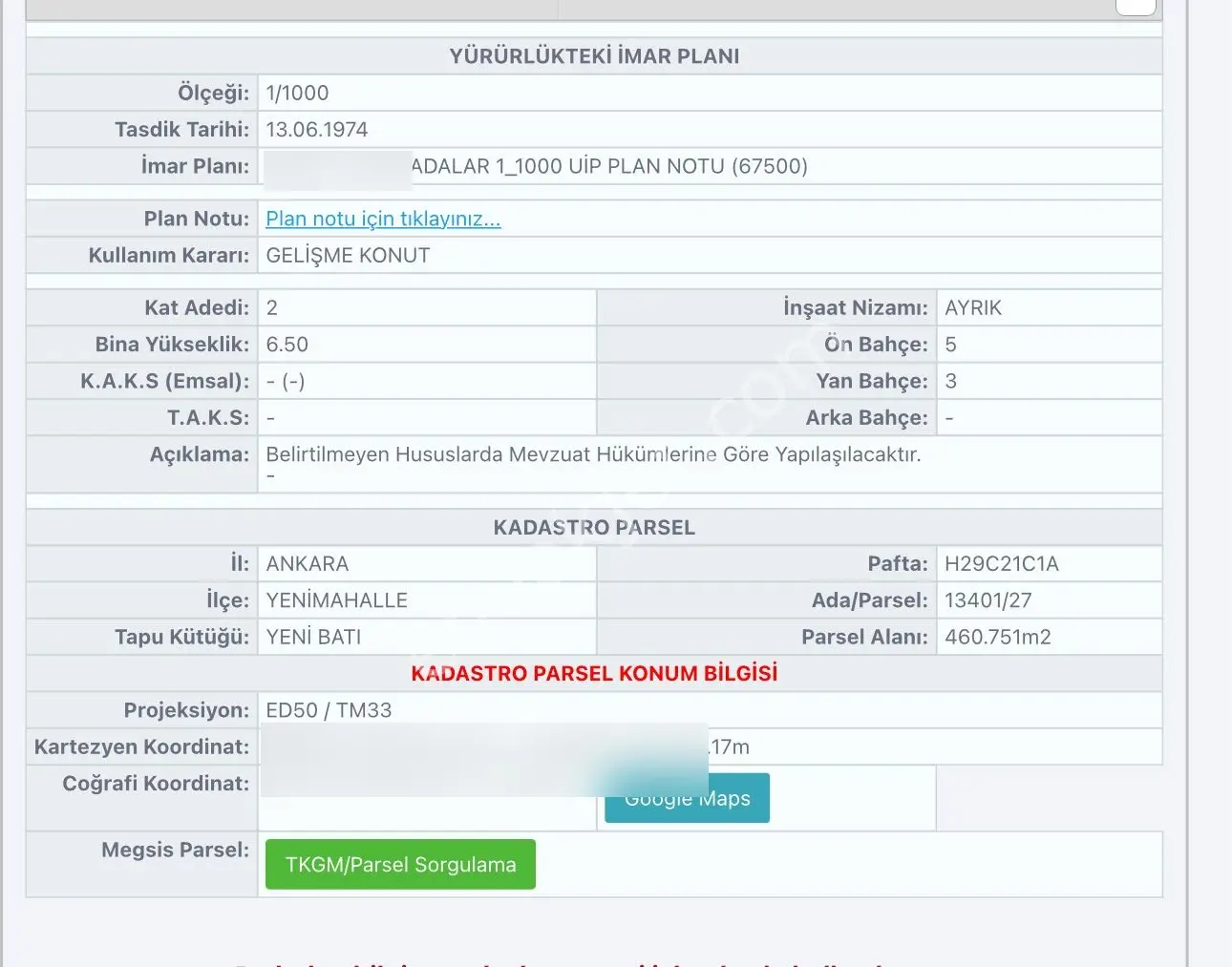This screenshot has width=1232, height=967.
Task: Click the 'K.A.K.S (Emsal):' label
Action: point(164,381)
